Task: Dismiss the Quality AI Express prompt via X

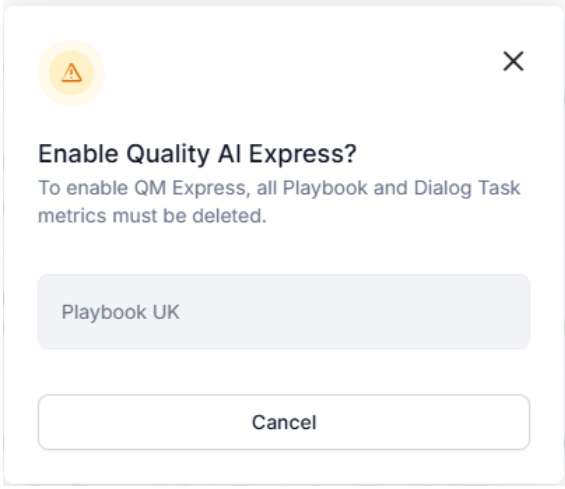Action: pos(513,61)
